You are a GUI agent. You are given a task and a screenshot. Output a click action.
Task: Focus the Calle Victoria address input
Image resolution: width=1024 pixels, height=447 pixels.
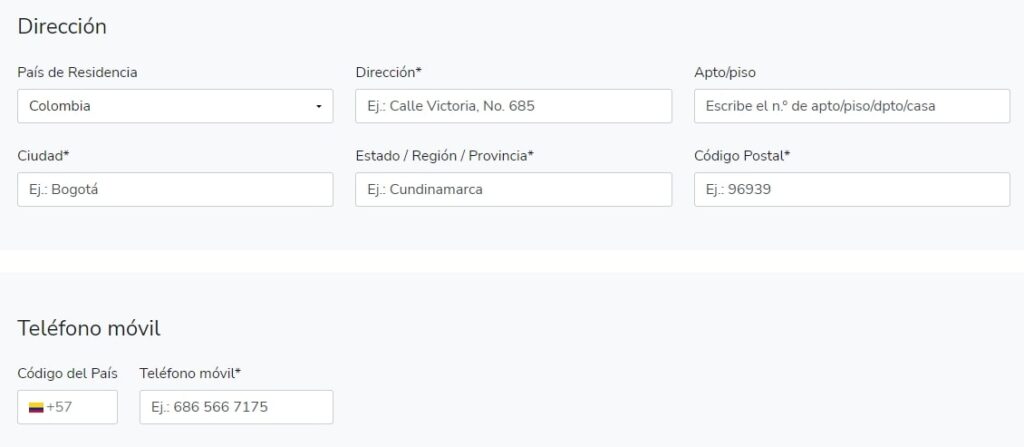513,106
